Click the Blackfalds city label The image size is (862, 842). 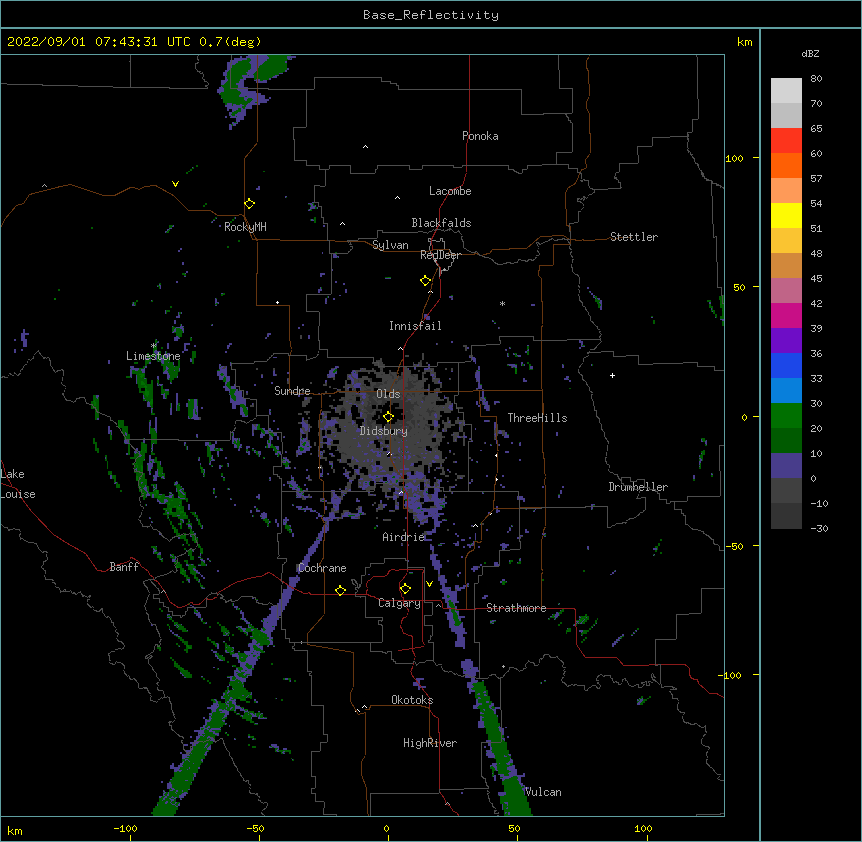coord(441,223)
